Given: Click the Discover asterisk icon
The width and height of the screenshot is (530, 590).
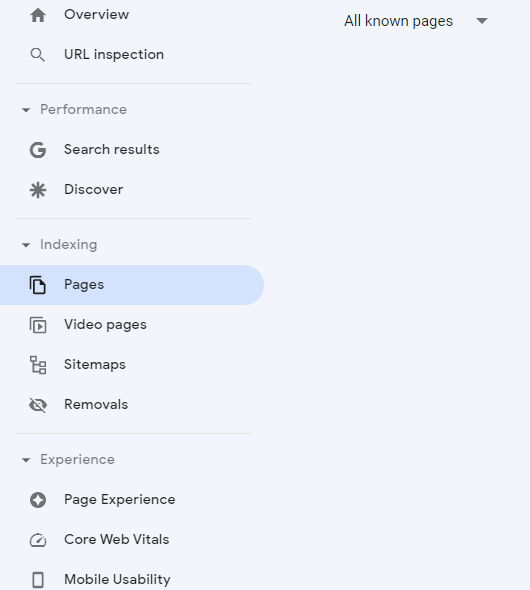Looking at the screenshot, I should click(38, 190).
